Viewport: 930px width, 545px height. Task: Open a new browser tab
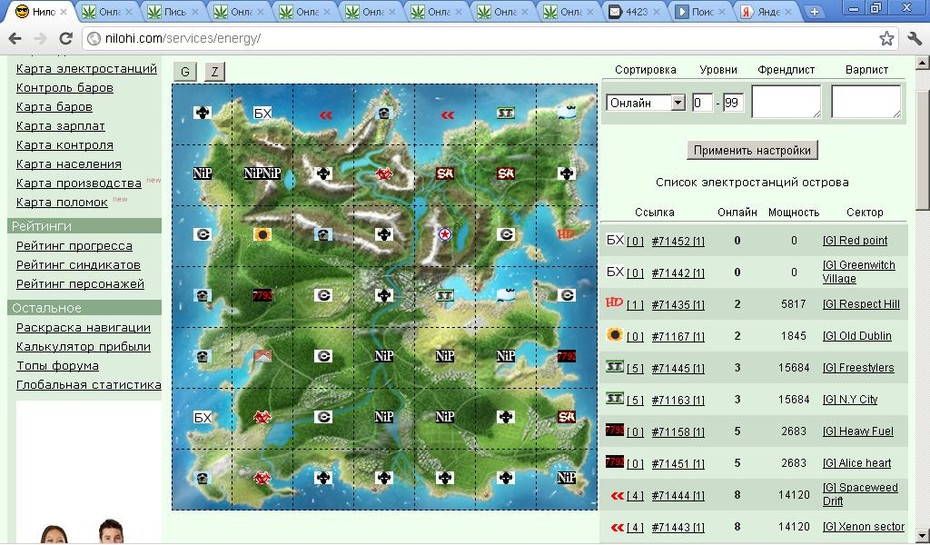(814, 11)
